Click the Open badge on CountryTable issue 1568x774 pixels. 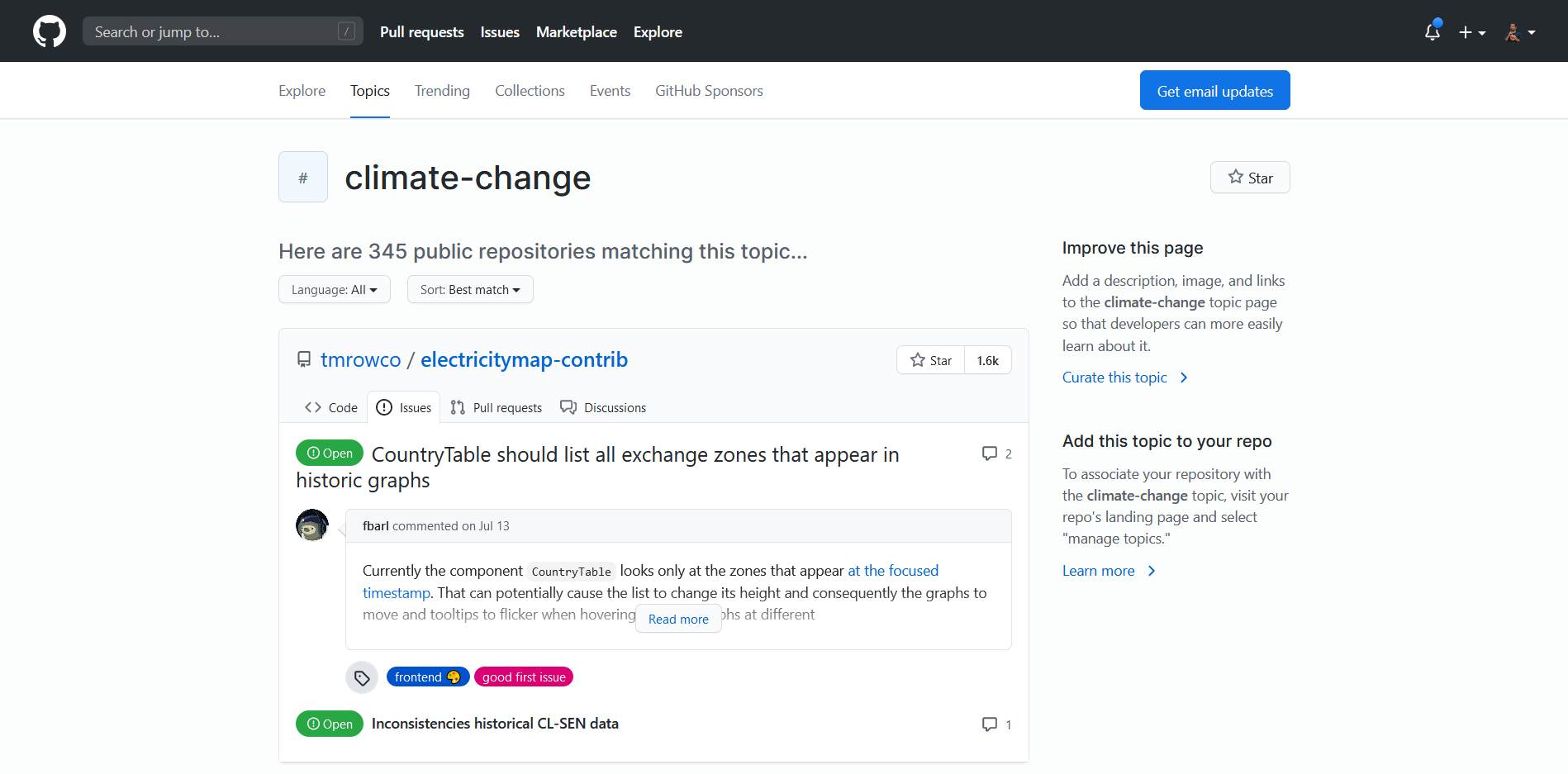[330, 453]
